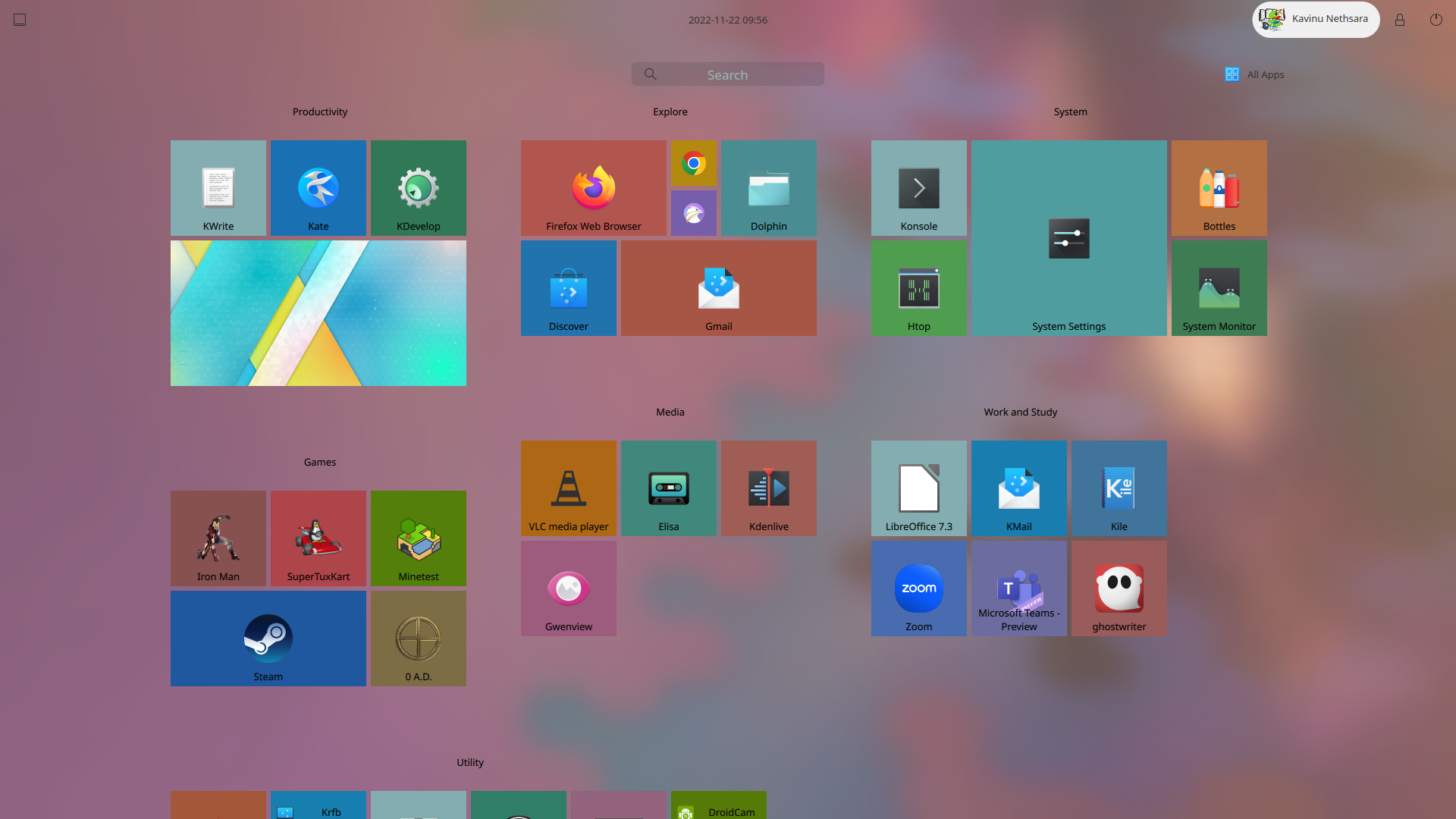Image resolution: width=1456 pixels, height=819 pixels.
Task: Launch Konsole terminal
Action: pyautogui.click(x=919, y=188)
